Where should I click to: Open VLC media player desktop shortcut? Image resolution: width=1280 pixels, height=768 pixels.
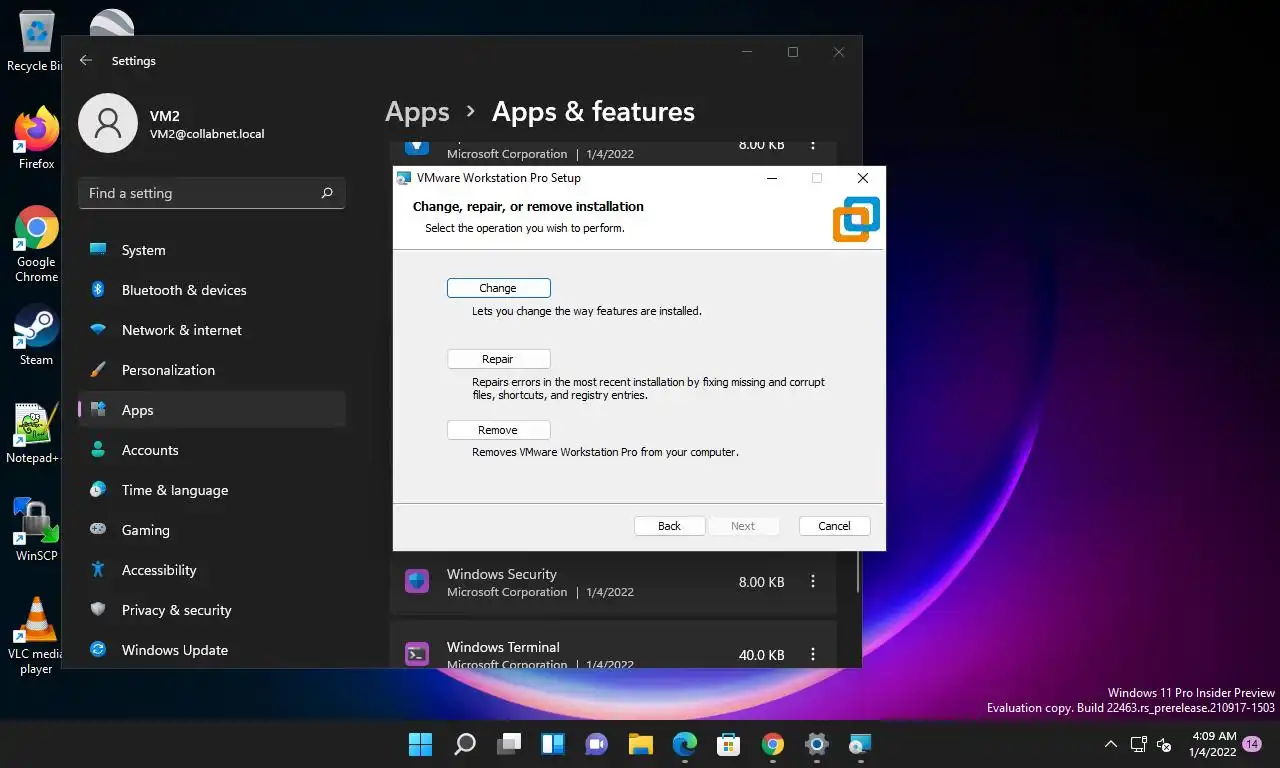(36, 636)
